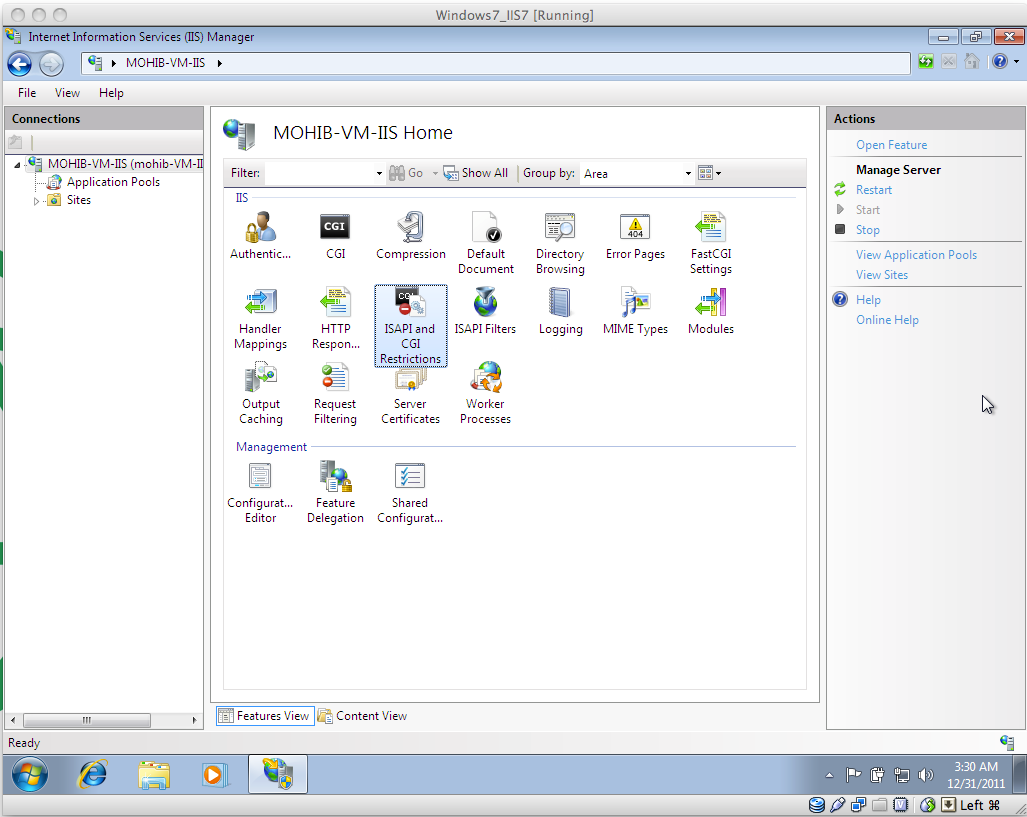Open the MIME Types icon
Screen dimensions: 1027x817
tap(635, 303)
